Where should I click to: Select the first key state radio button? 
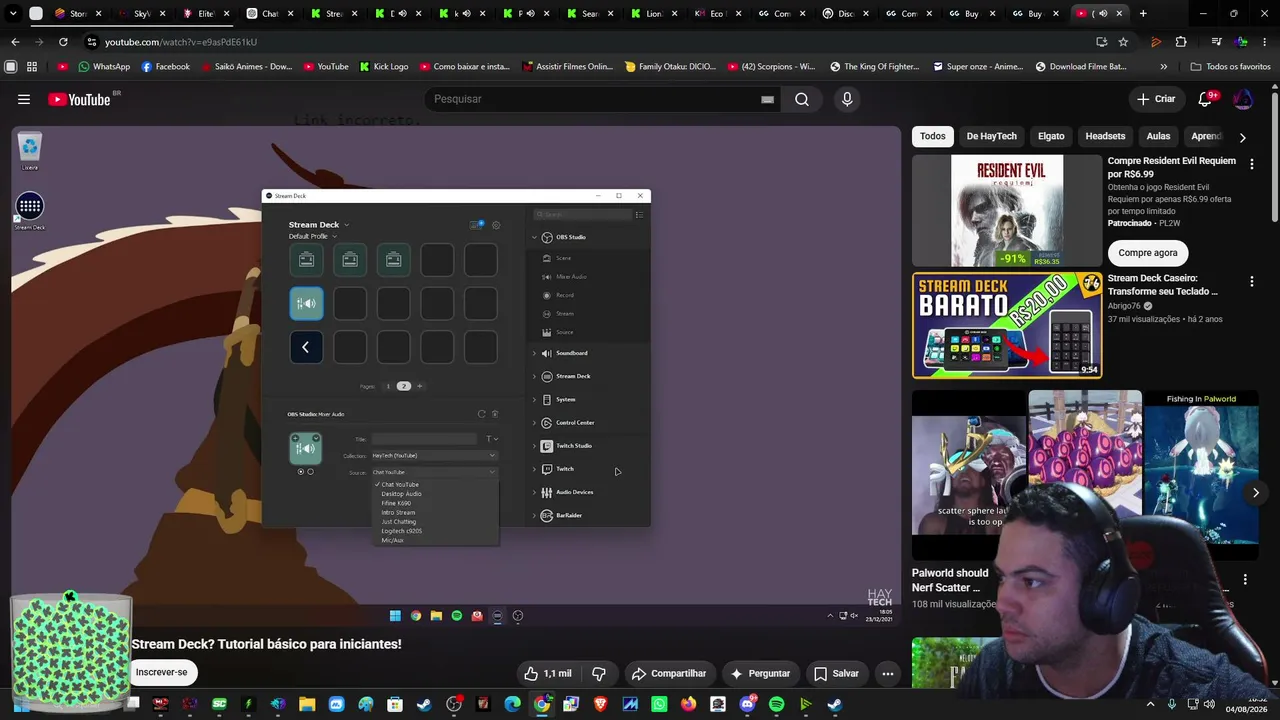click(x=301, y=472)
